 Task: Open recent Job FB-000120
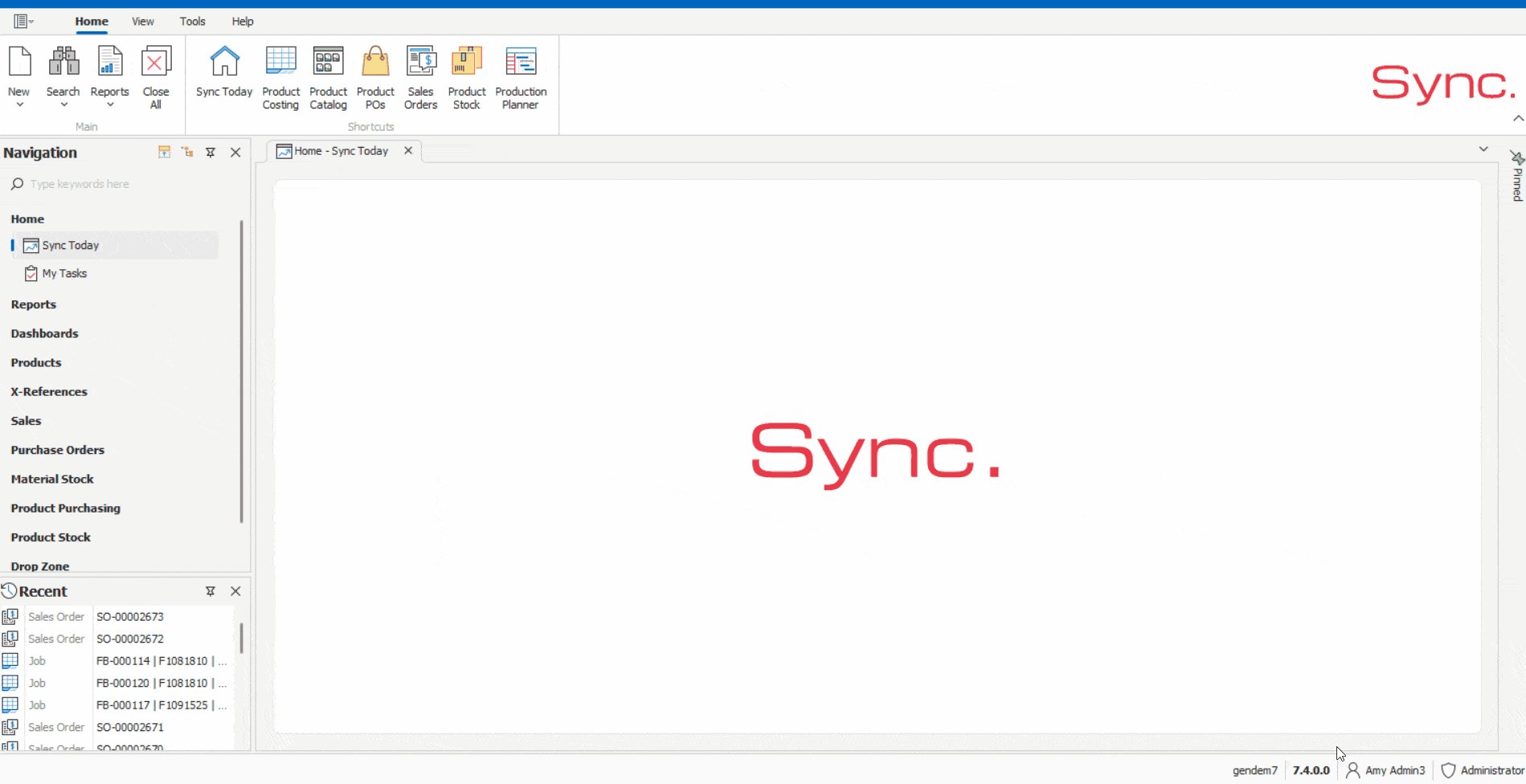117,684
